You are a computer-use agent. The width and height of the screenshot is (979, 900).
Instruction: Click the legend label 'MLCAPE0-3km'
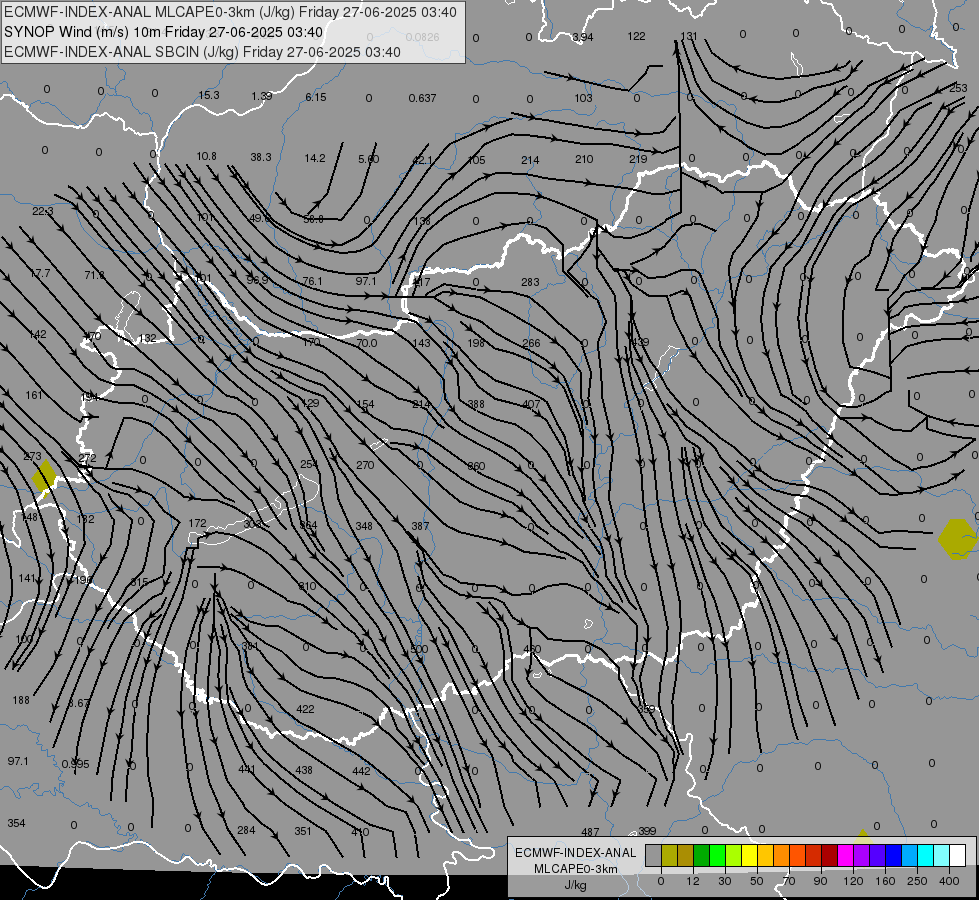(x=576, y=869)
